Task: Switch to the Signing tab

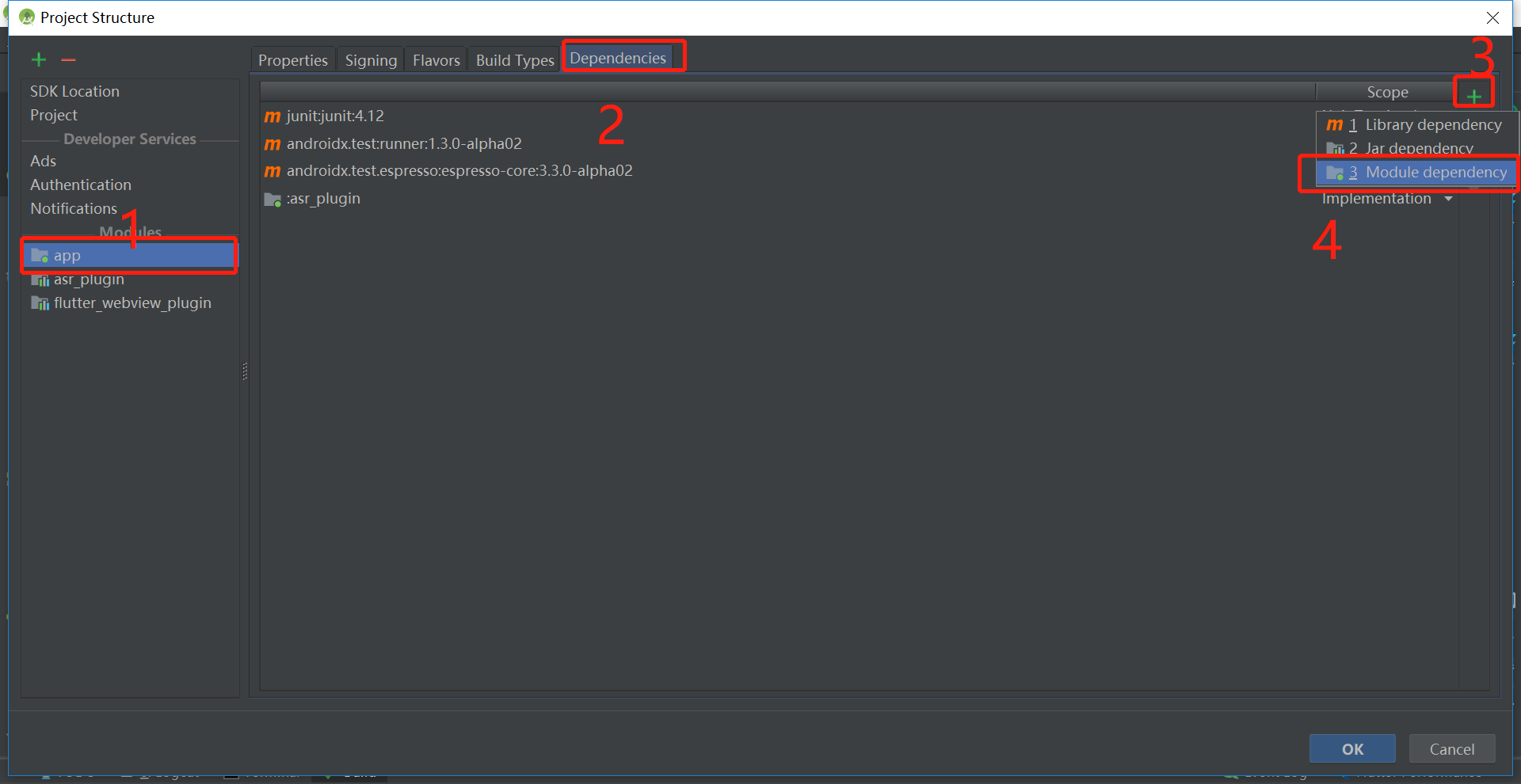Action: 371,60
